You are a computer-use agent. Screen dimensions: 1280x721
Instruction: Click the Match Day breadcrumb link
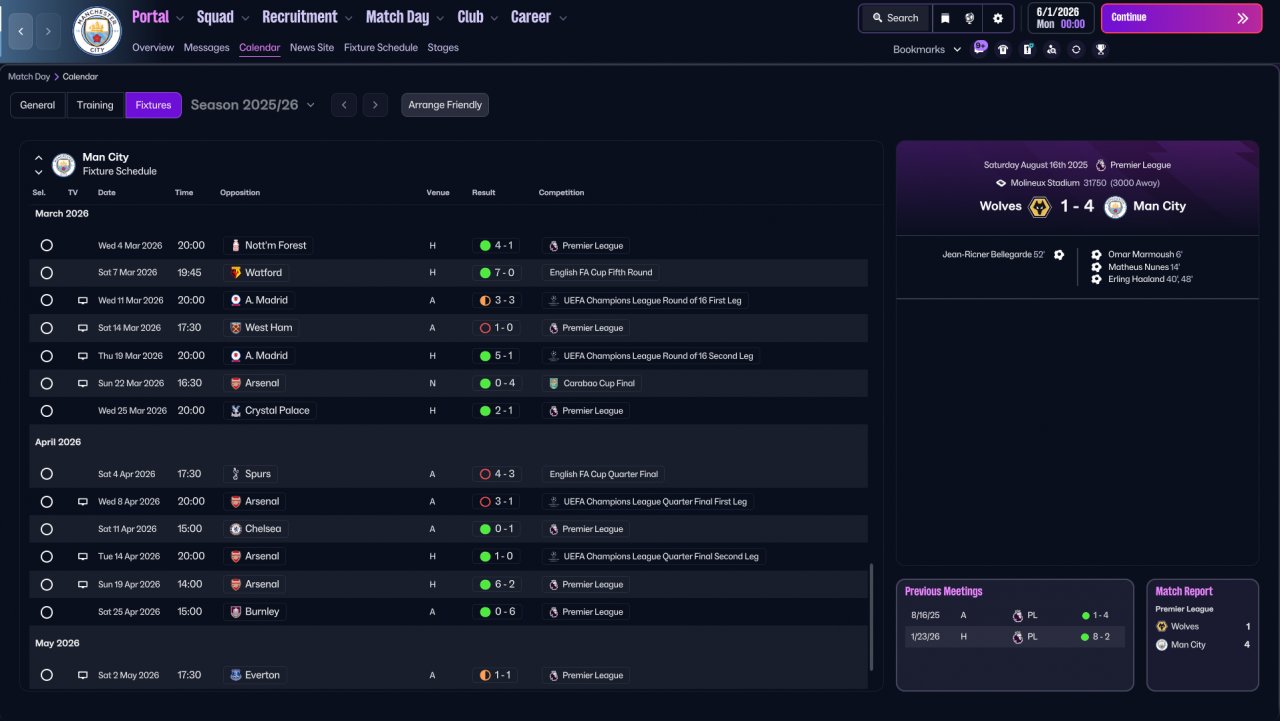(x=29, y=77)
